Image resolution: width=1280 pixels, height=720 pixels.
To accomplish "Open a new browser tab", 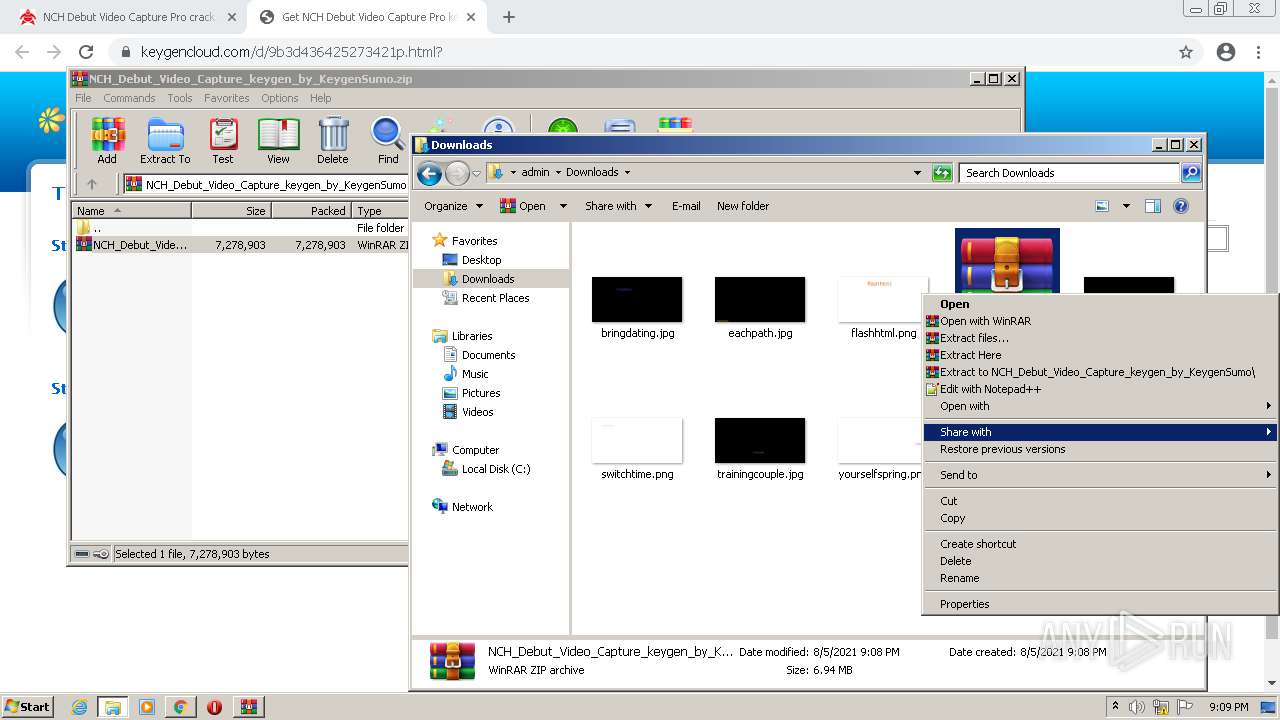I will [x=509, y=17].
